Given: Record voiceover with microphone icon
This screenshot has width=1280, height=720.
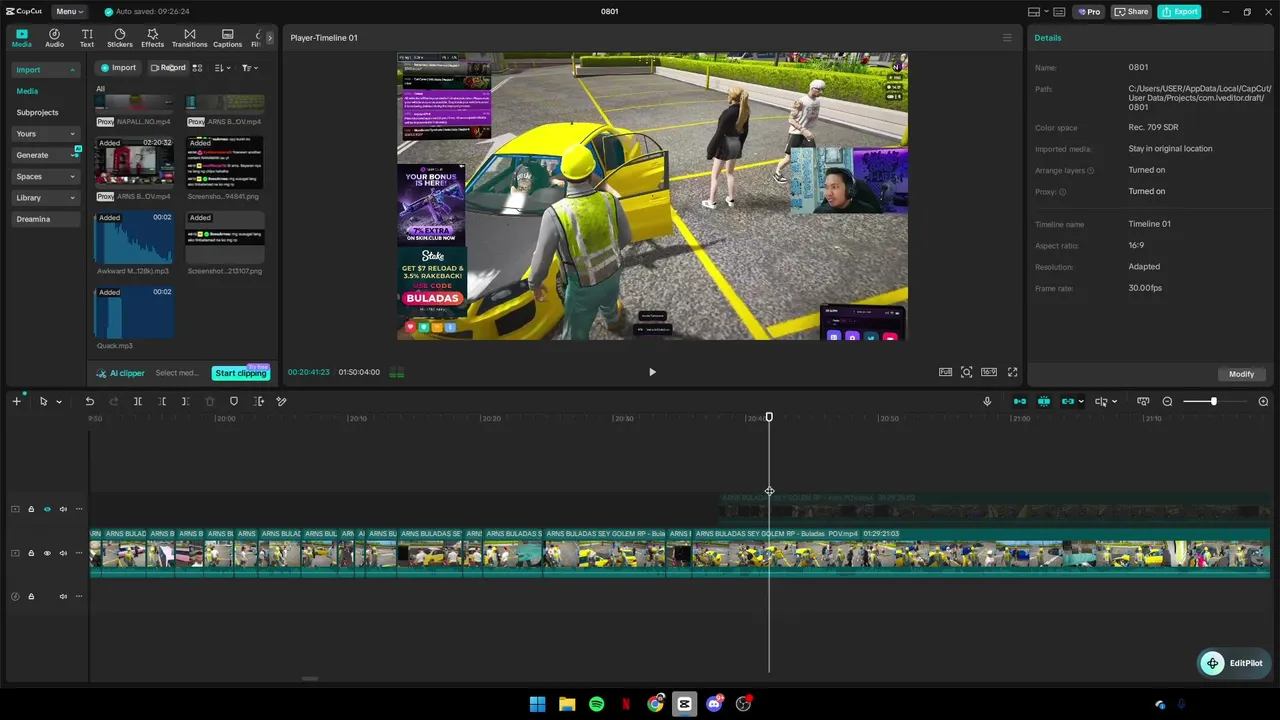Looking at the screenshot, I should [987, 401].
